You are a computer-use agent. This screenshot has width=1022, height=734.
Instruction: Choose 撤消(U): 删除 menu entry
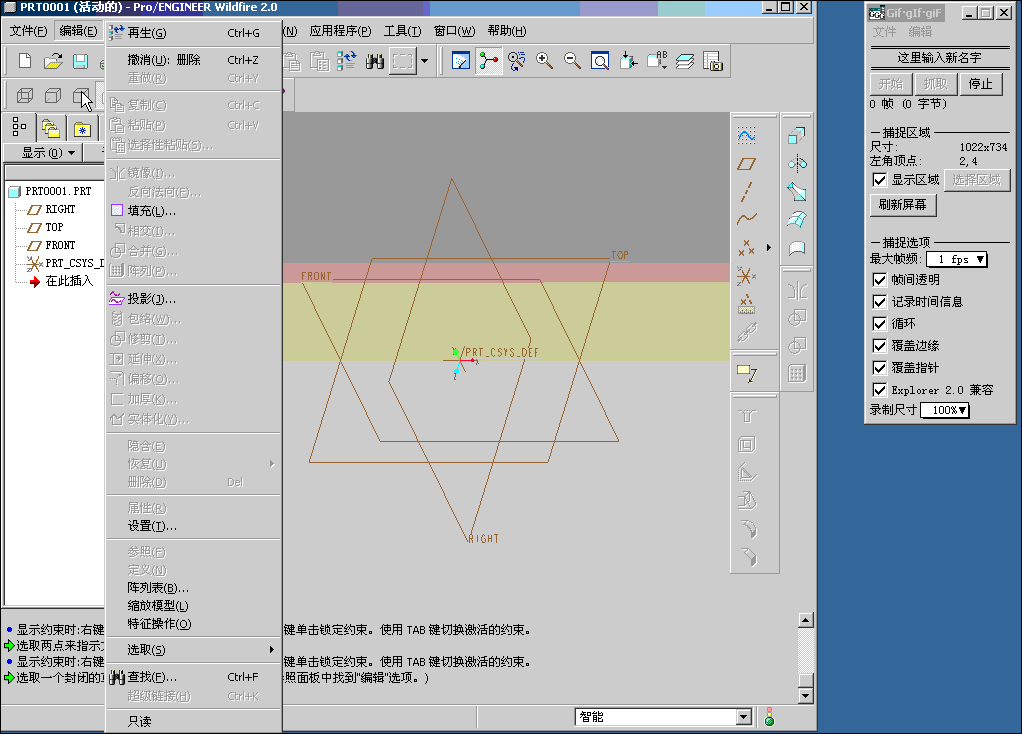click(194, 59)
